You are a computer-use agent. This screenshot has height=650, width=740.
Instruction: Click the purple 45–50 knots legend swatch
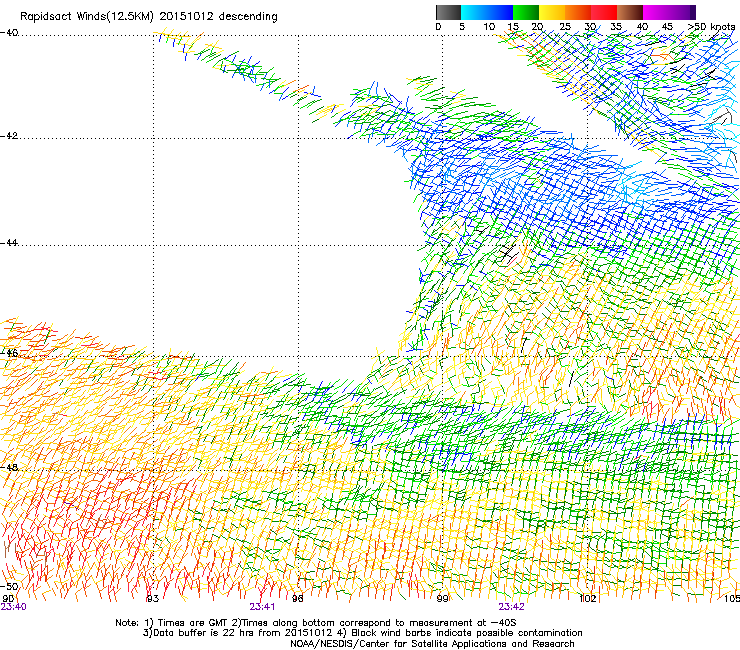(x=682, y=12)
